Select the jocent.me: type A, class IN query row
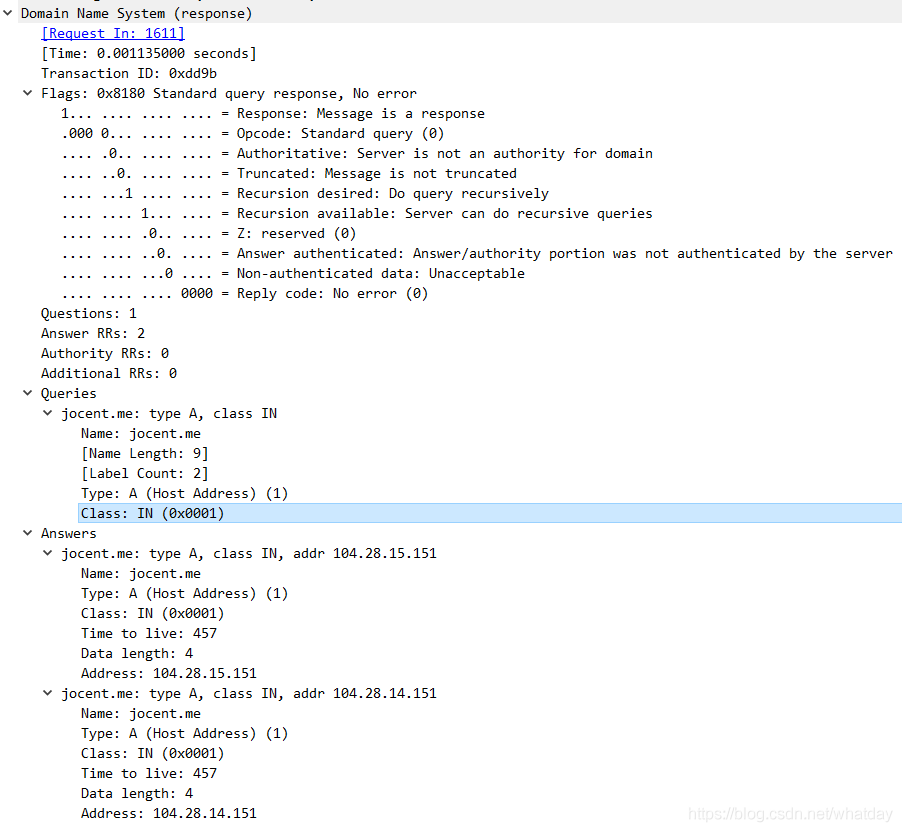This screenshot has width=902, height=832. 169,414
